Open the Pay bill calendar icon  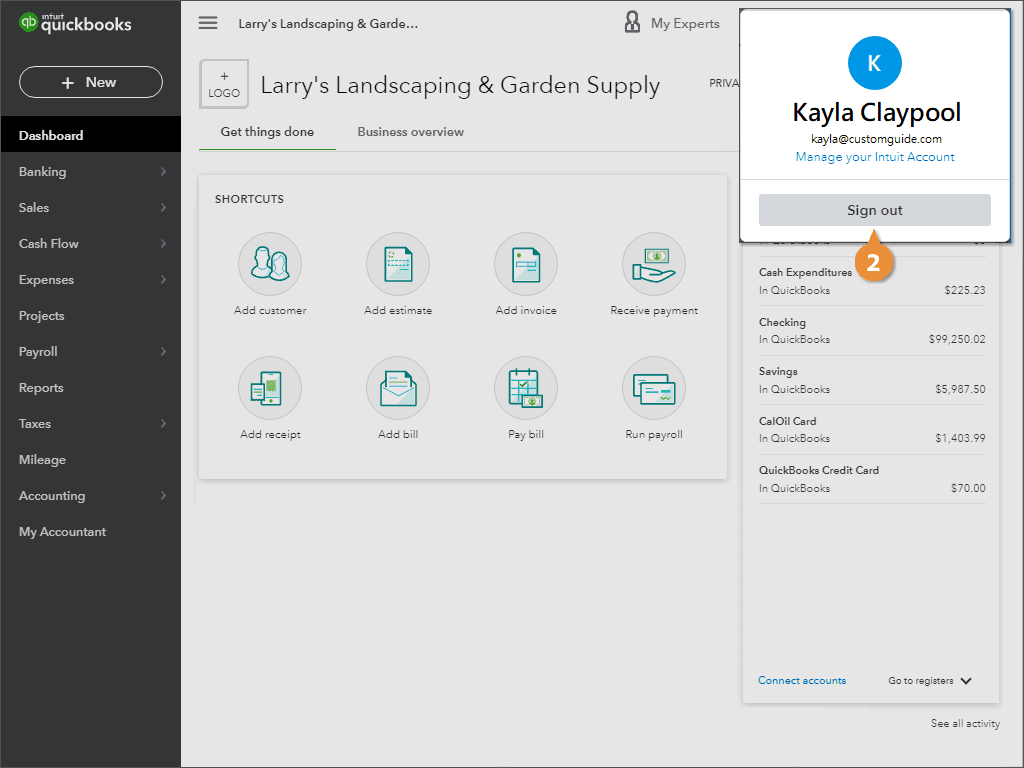click(526, 389)
